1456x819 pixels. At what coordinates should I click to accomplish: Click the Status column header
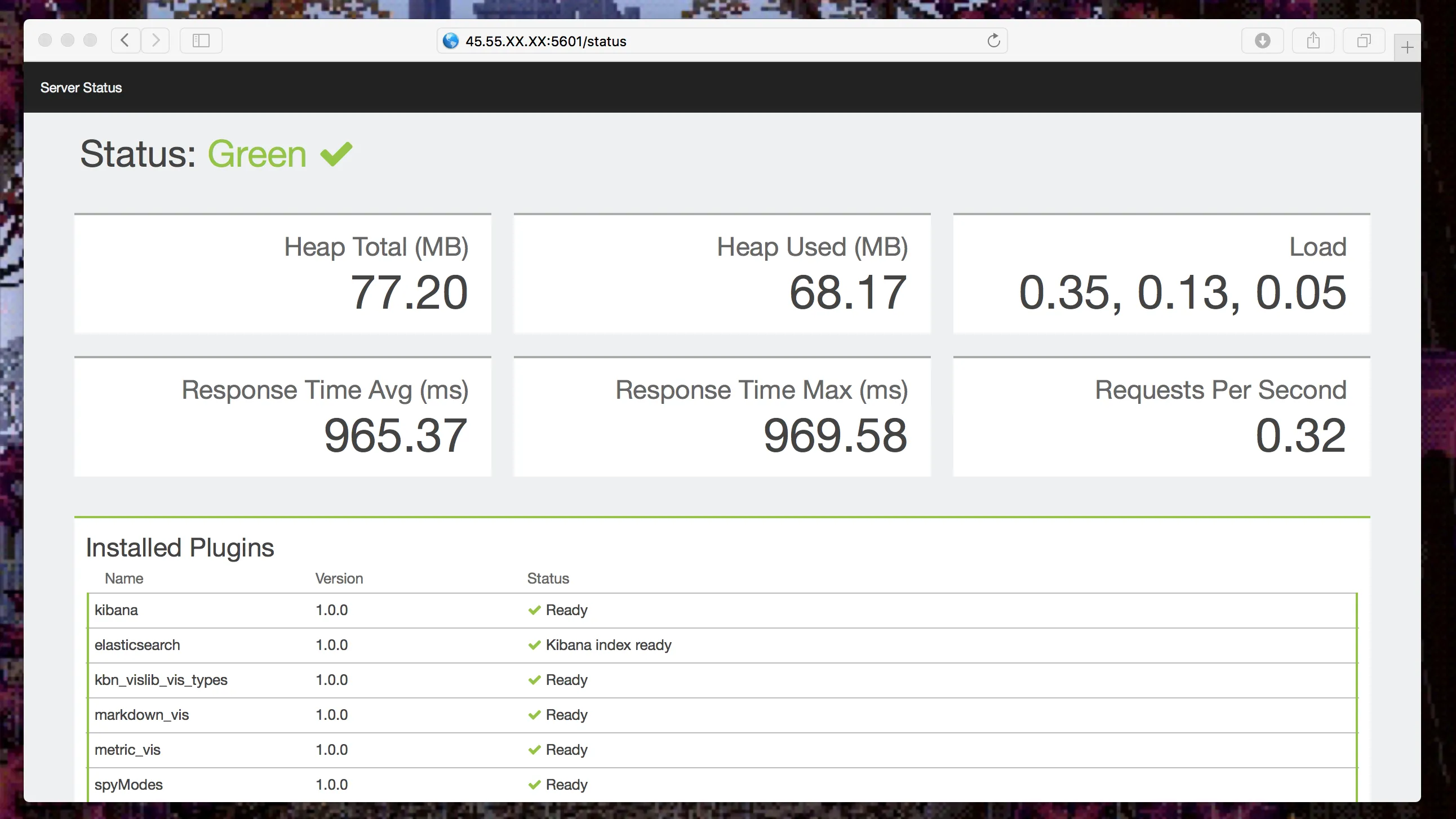(x=548, y=578)
